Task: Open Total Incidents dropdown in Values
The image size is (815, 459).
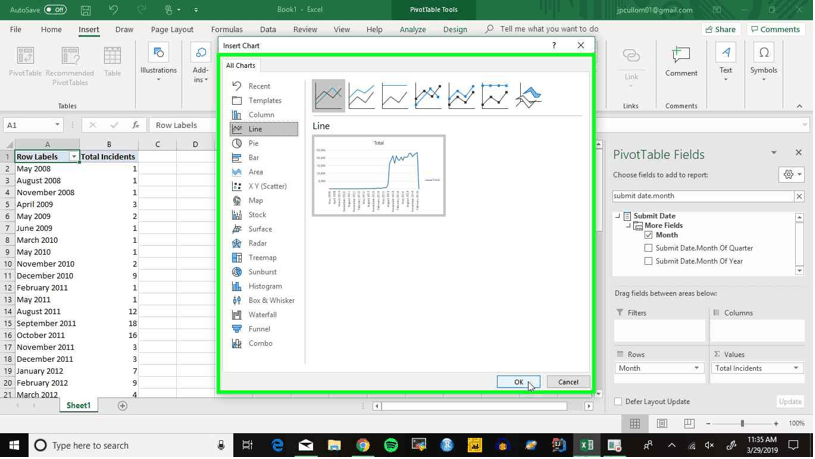Action: (x=796, y=368)
